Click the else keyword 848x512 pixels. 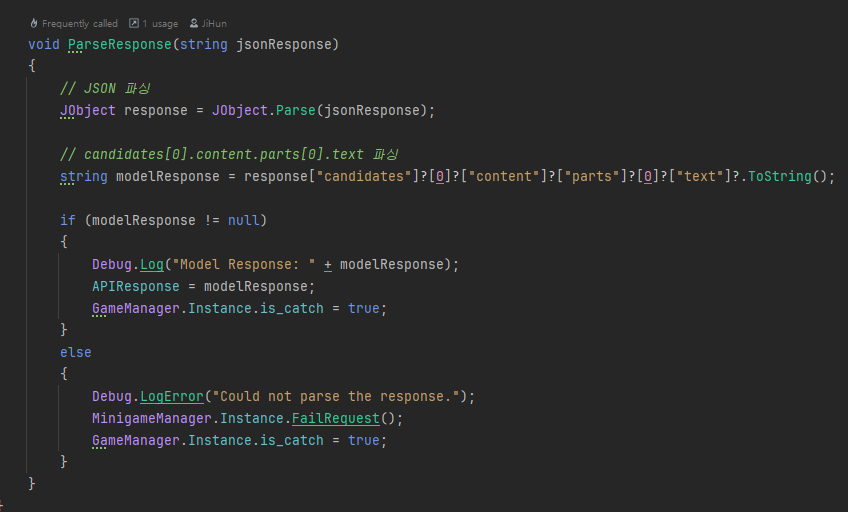point(76,352)
